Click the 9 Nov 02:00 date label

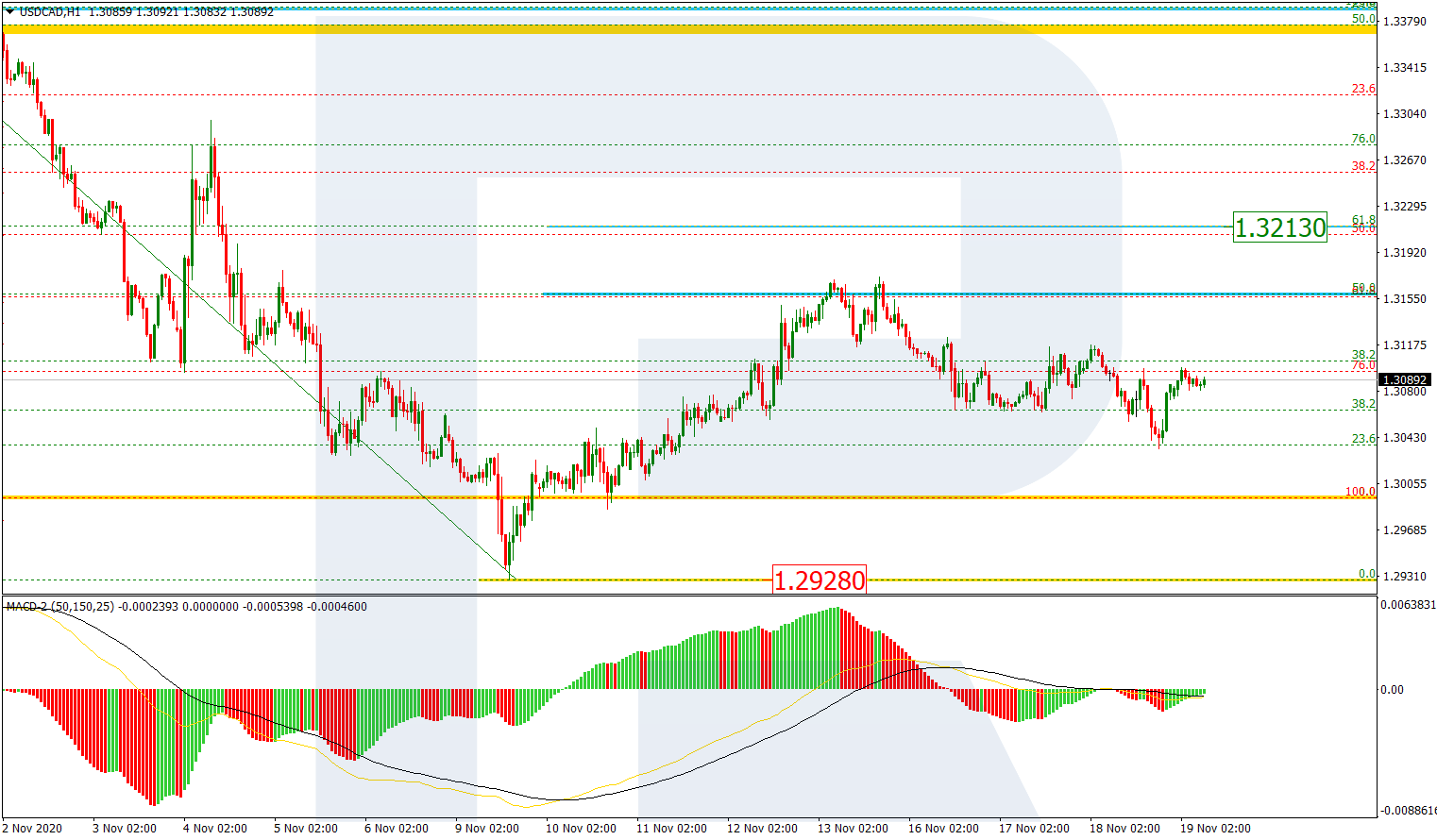pyautogui.click(x=487, y=829)
